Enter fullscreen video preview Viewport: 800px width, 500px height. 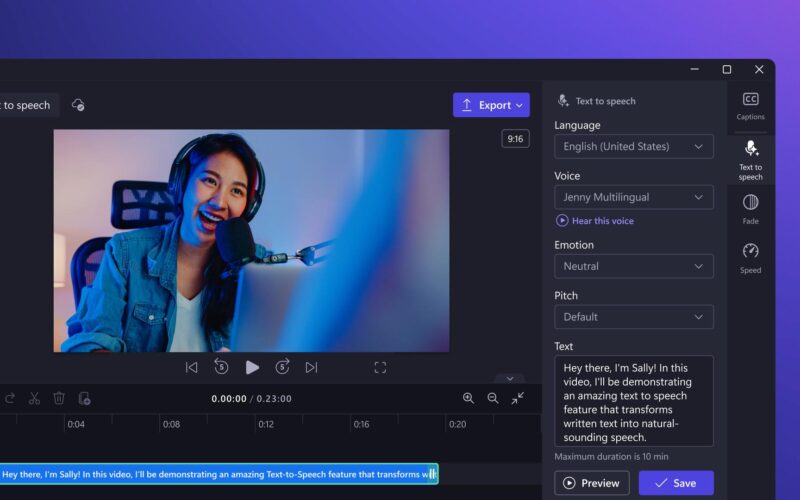pyautogui.click(x=380, y=368)
